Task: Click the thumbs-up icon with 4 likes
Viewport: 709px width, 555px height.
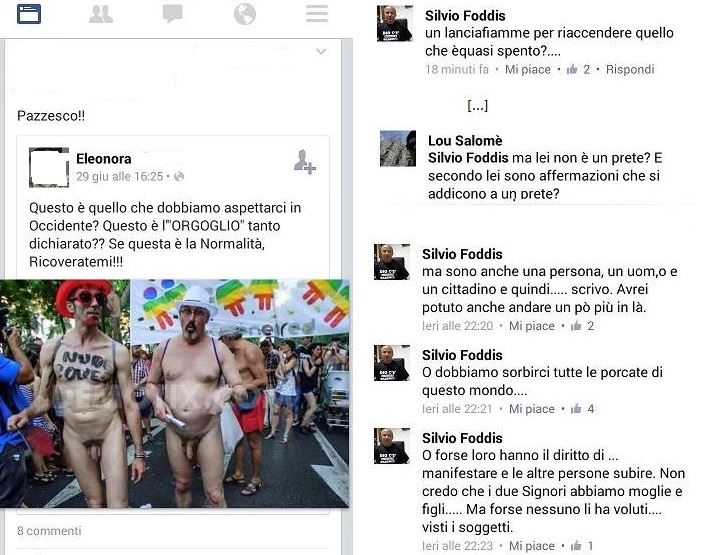Action: 576,409
